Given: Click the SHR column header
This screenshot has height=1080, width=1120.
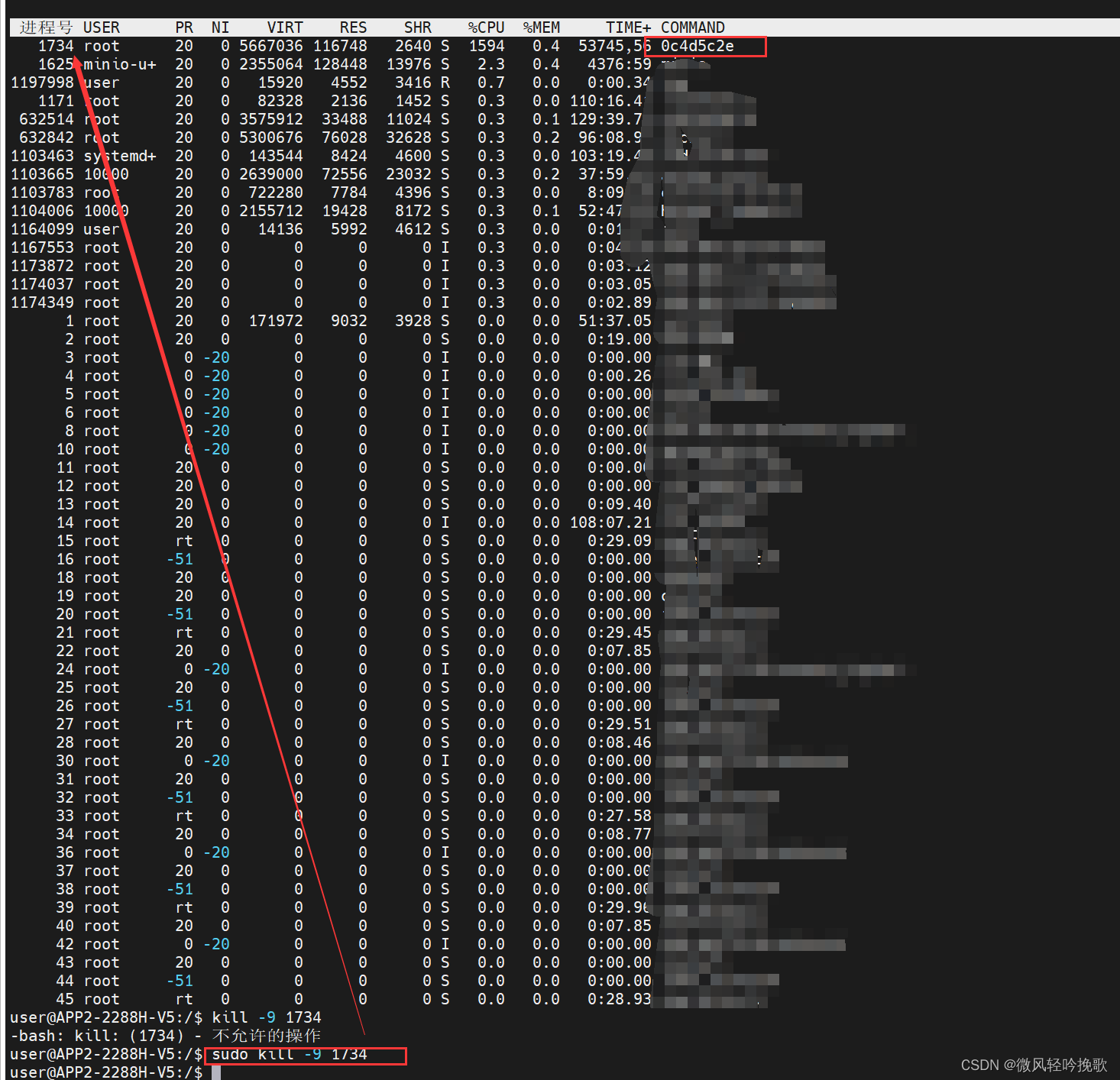Looking at the screenshot, I should pos(418,27).
